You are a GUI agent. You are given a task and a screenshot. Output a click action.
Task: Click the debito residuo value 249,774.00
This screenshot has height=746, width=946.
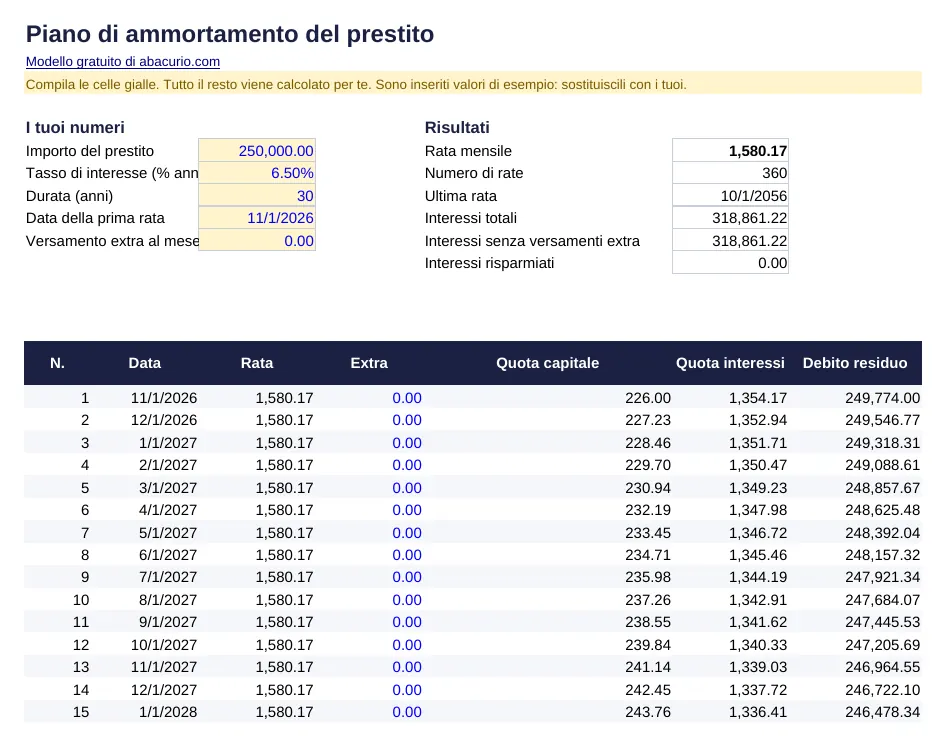883,398
